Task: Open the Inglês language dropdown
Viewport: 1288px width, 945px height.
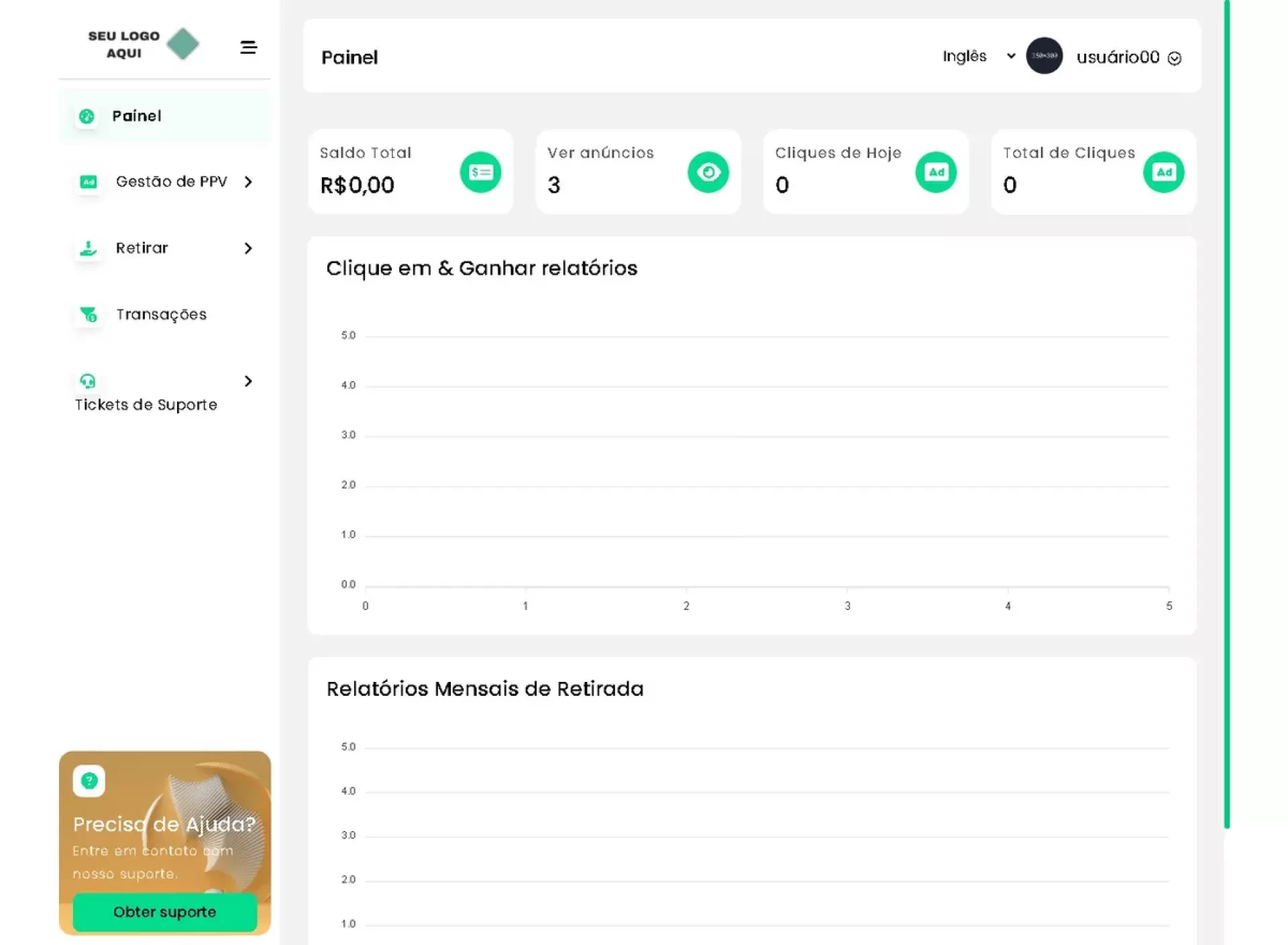Action: pyautogui.click(x=978, y=56)
